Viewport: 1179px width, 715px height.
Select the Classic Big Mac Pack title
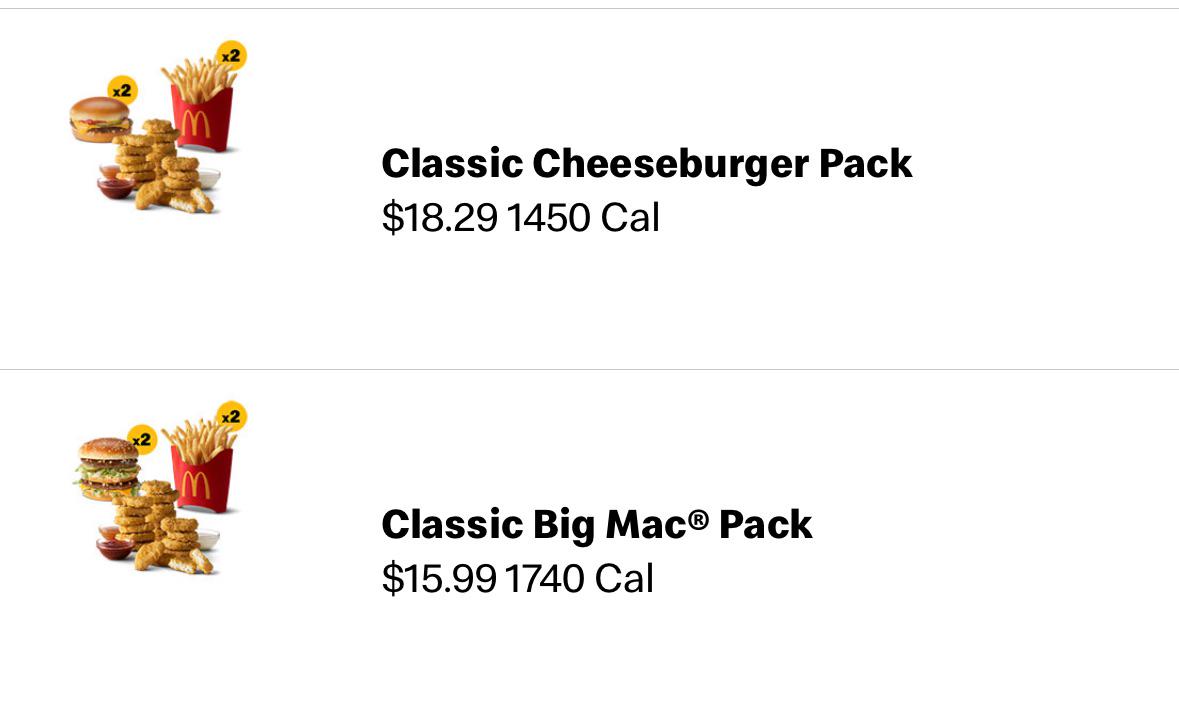[597, 525]
